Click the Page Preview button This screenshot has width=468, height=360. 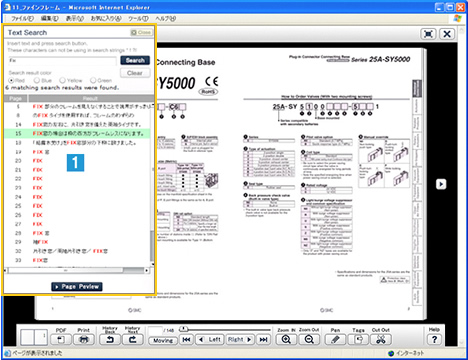tap(77, 287)
